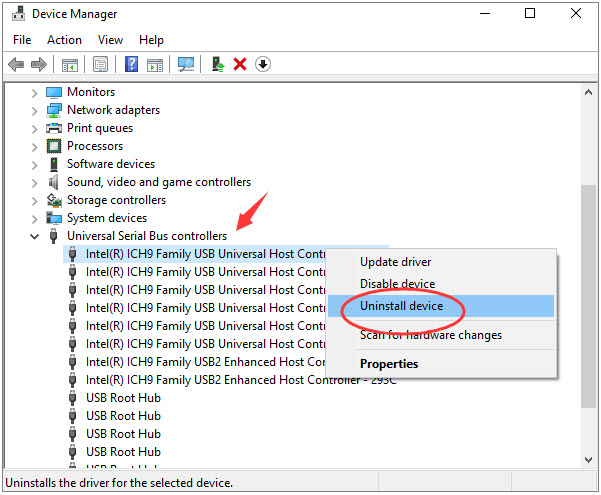Select Sound, video and game controllers label

tap(159, 182)
